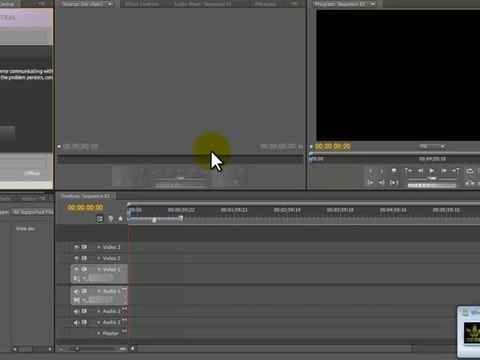The width and height of the screenshot is (480, 360).
Task: Toggle sync lock for Video 2 track
Action: pyautogui.click(x=84, y=258)
